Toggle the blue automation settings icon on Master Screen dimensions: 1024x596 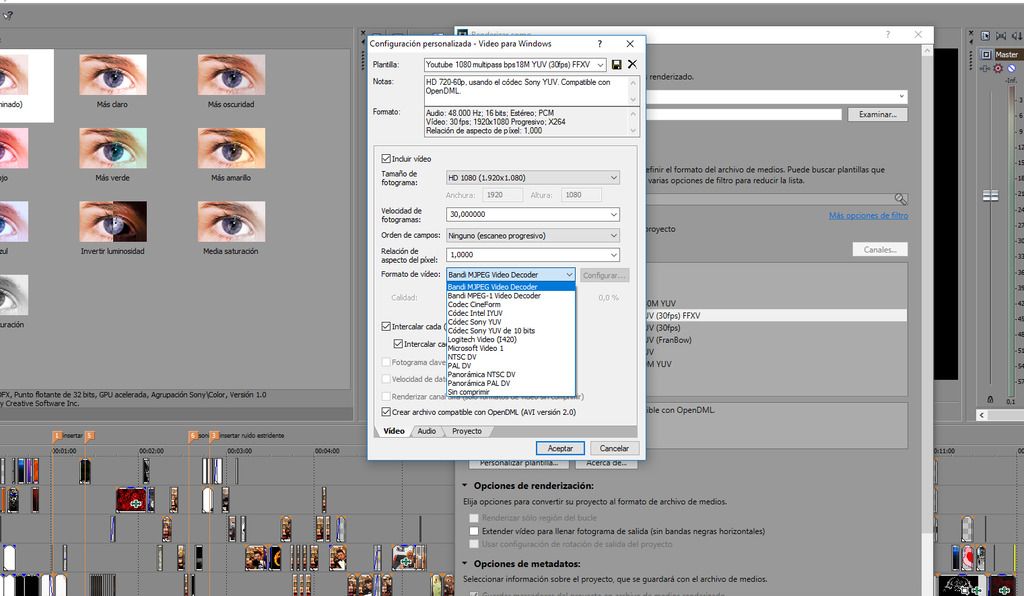(1011, 68)
